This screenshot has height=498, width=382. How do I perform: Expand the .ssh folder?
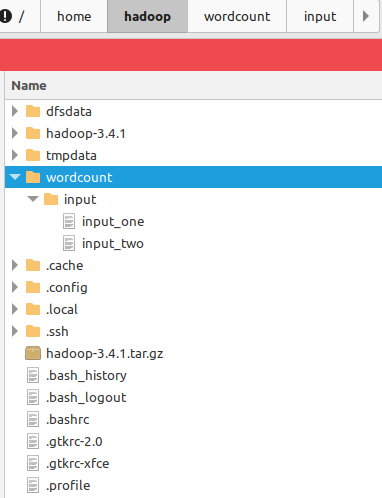pyautogui.click(x=14, y=331)
